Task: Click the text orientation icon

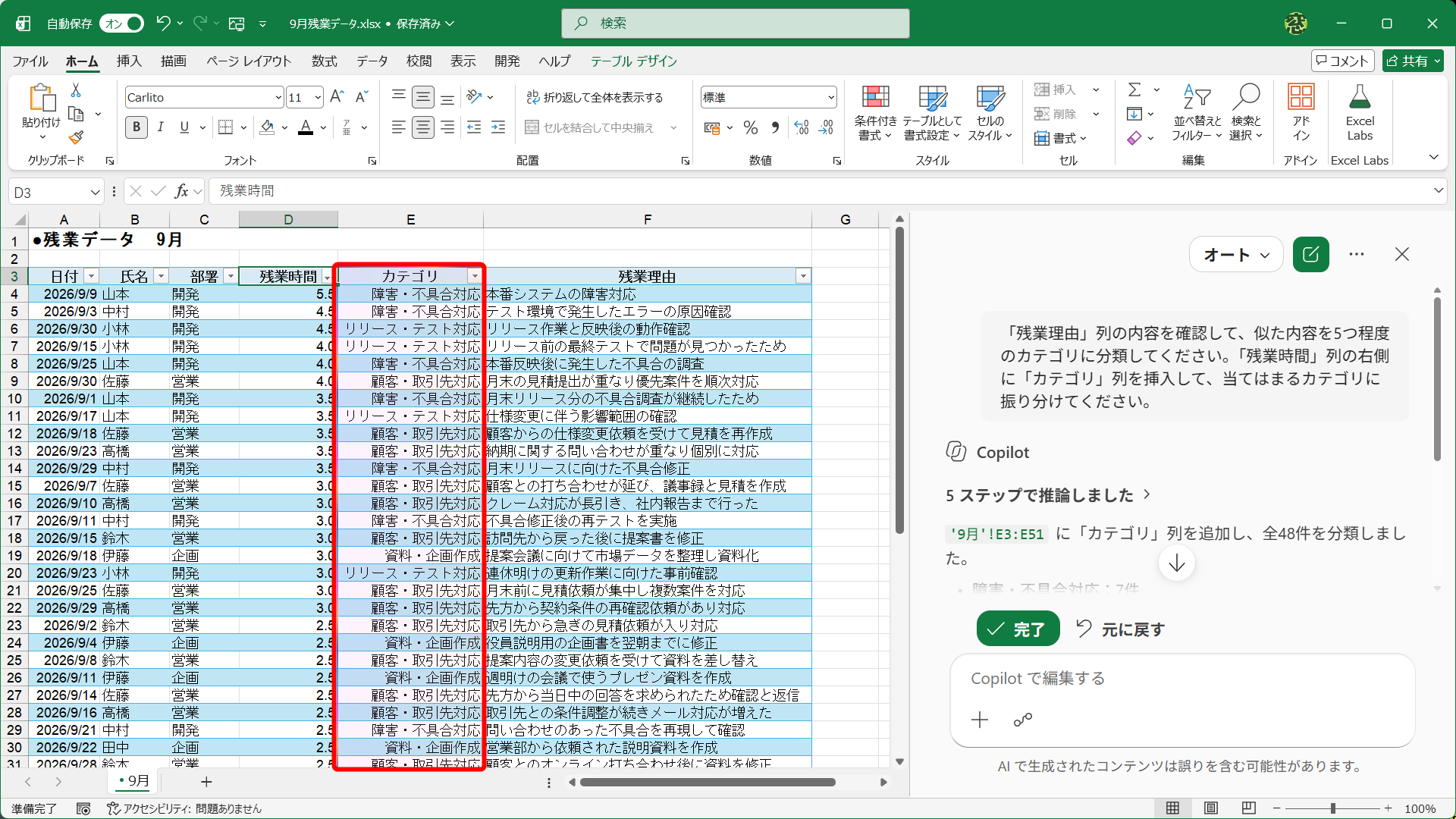Action: click(475, 97)
